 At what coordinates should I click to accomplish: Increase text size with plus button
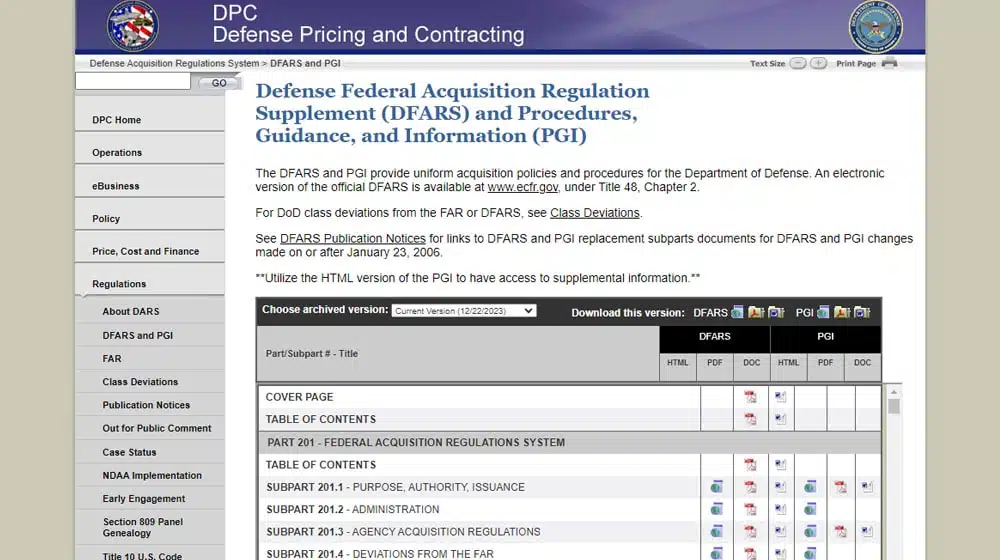point(818,63)
